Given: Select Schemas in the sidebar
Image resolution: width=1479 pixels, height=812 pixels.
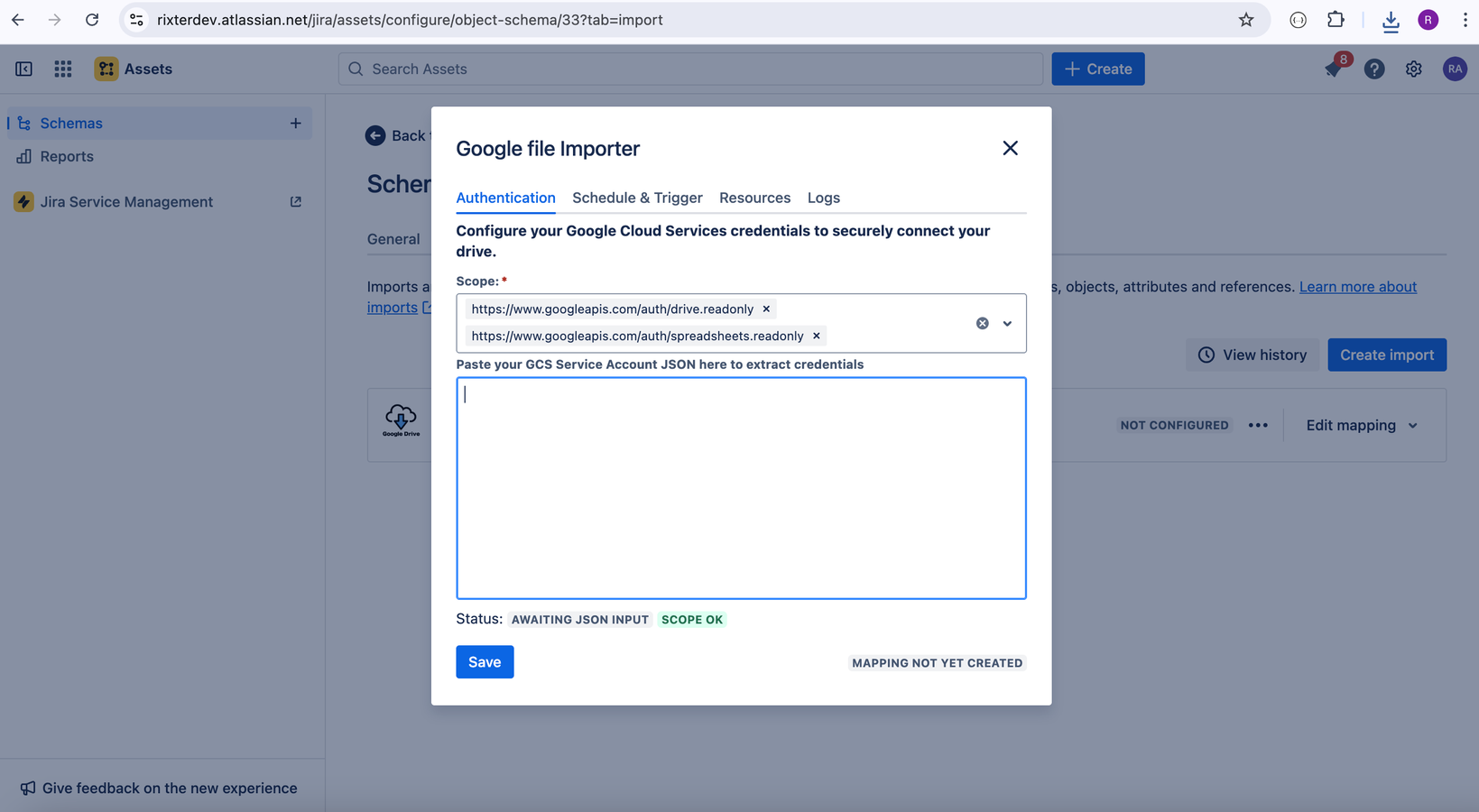Looking at the screenshot, I should pos(160,123).
